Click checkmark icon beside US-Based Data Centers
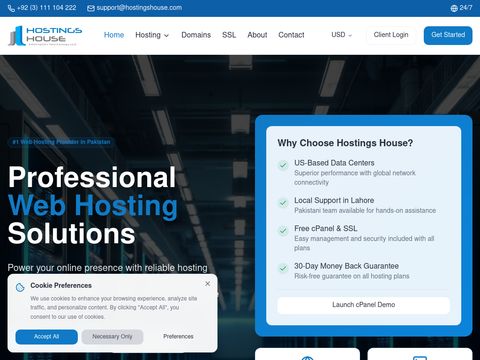 click(283, 165)
